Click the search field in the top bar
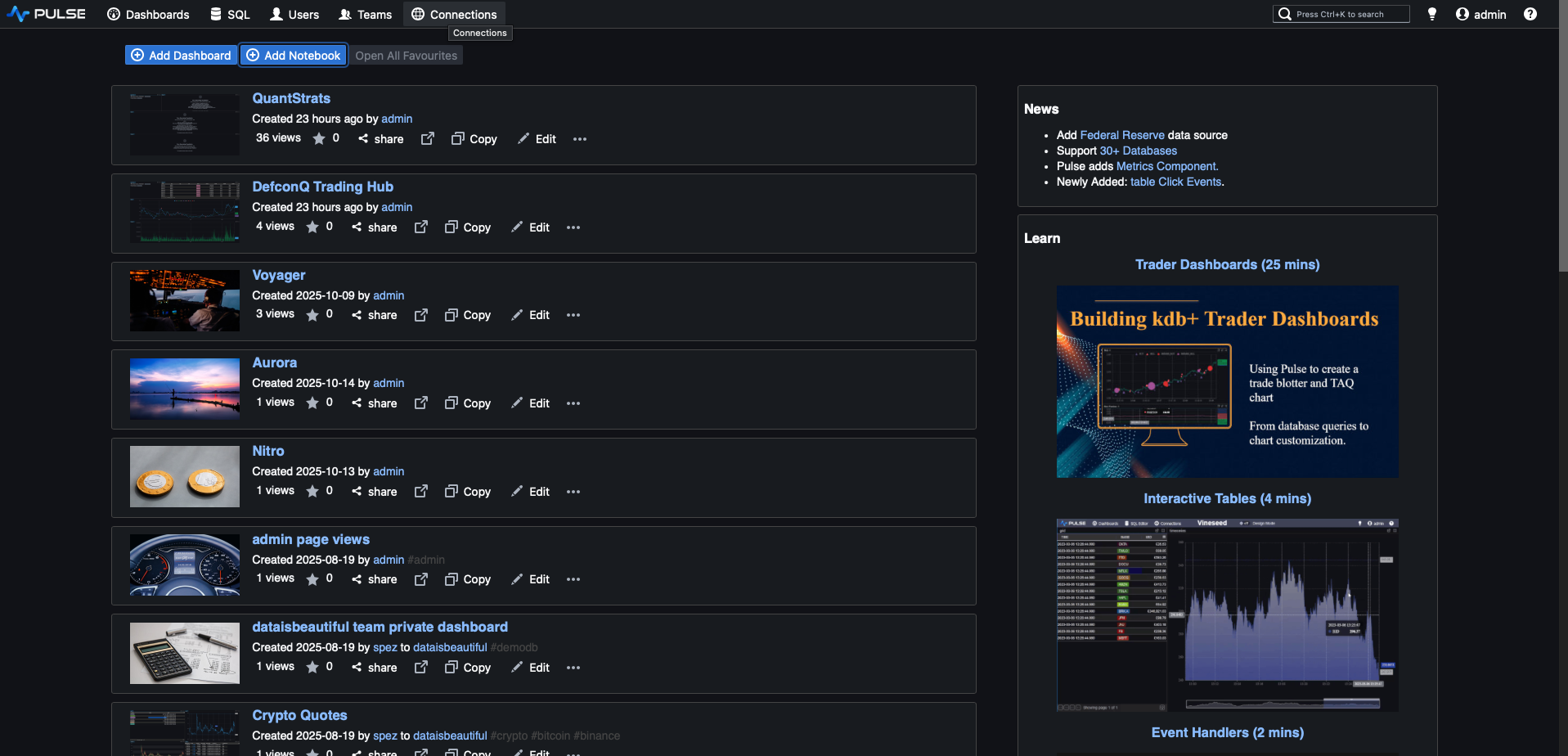Screen dimensions: 1568x756 [1341, 13]
